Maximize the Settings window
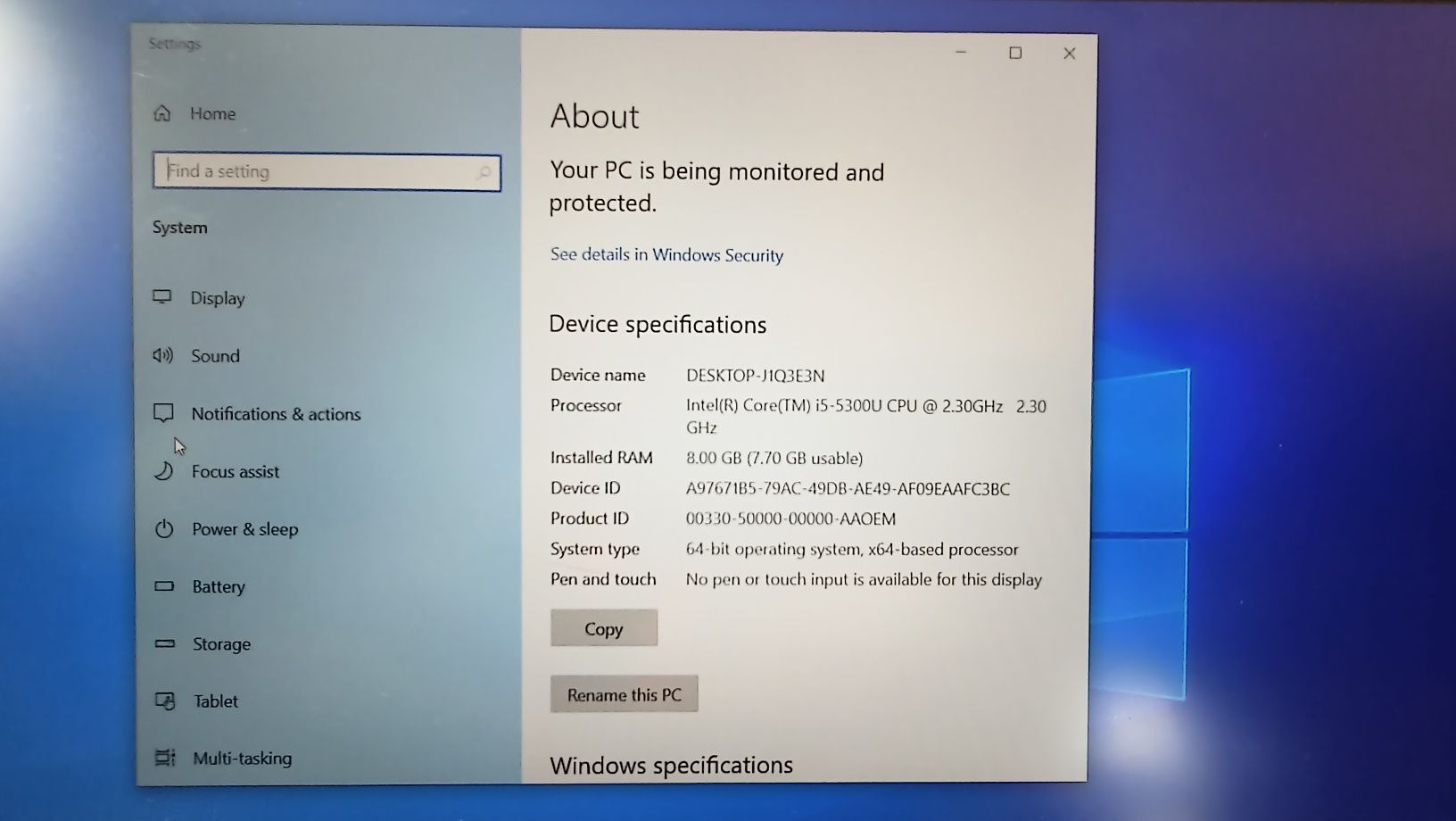 (x=1015, y=54)
